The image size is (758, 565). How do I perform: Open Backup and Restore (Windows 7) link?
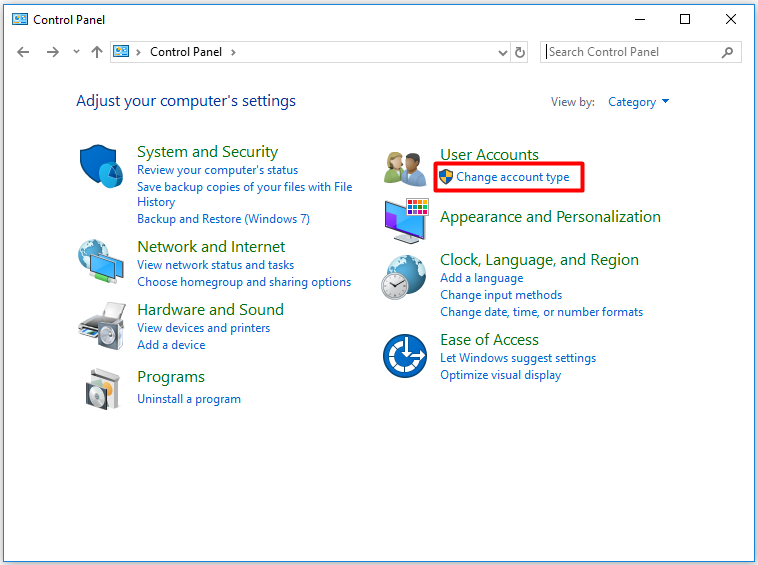pos(223,219)
